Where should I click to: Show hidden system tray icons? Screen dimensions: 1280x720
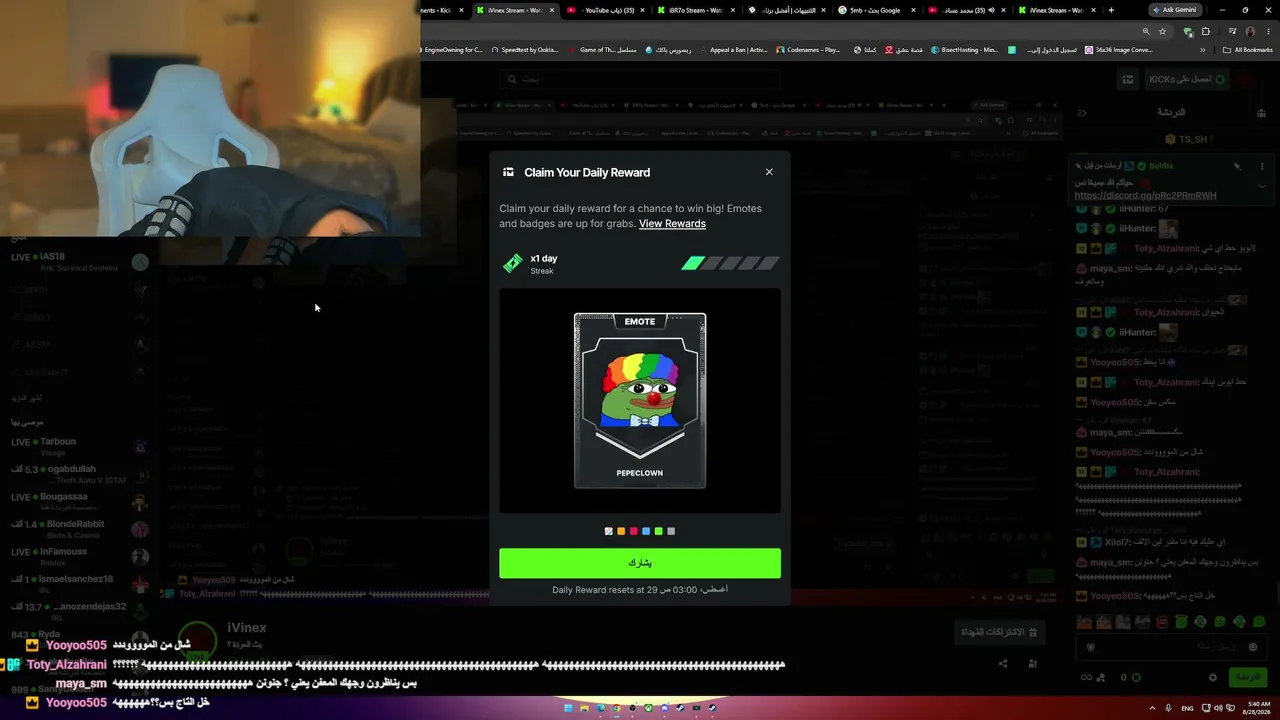pyautogui.click(x=1150, y=708)
